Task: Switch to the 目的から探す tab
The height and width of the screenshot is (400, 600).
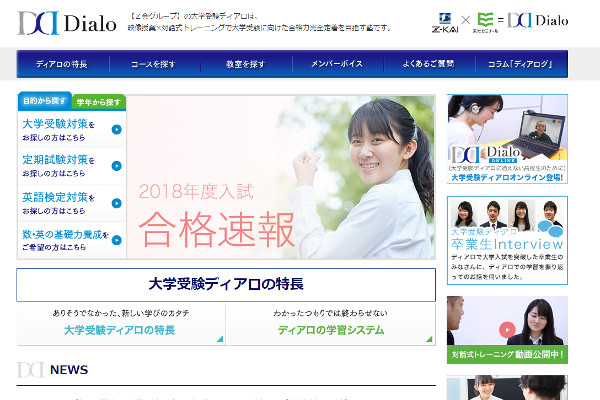Action: point(44,101)
